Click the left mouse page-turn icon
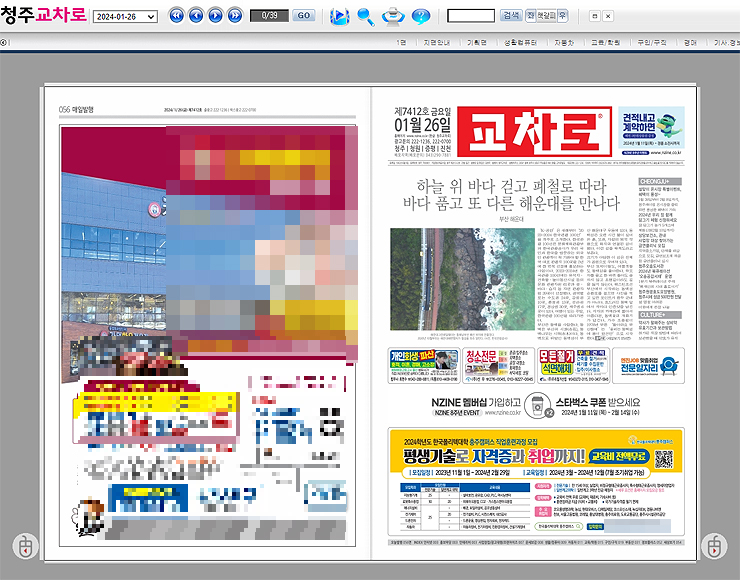This screenshot has width=740, height=580. (x=25, y=546)
